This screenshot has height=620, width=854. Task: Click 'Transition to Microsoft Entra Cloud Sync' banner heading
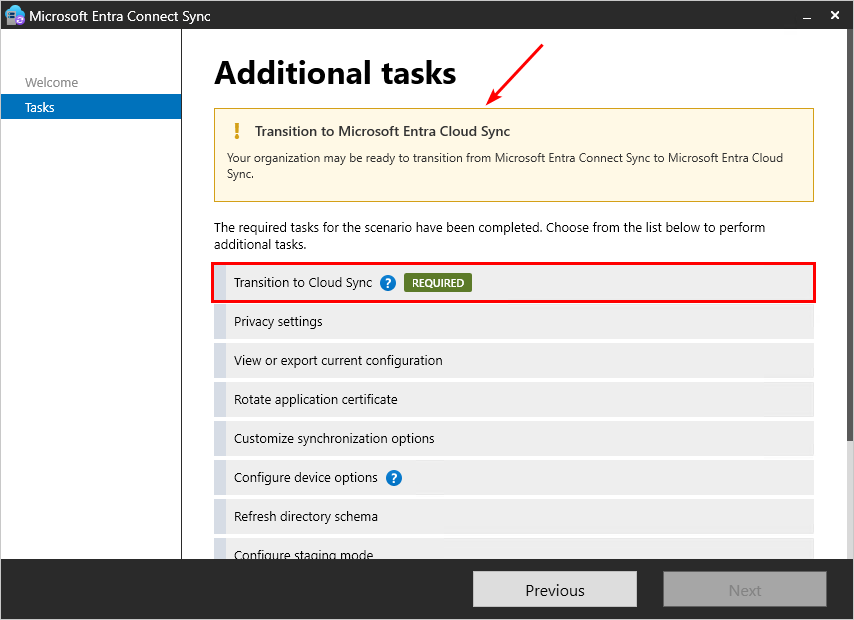click(x=382, y=131)
